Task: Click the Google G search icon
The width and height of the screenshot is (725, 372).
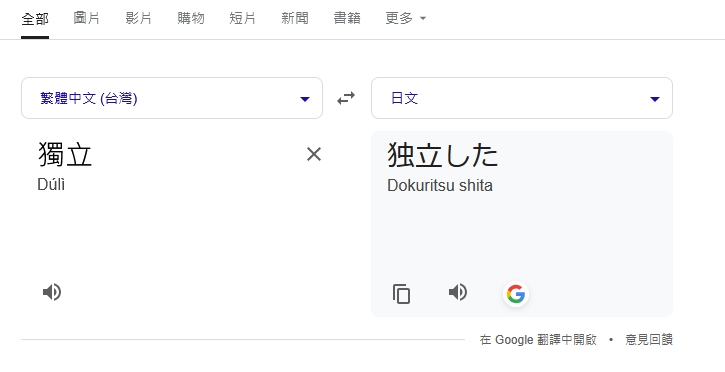Action: 516,294
